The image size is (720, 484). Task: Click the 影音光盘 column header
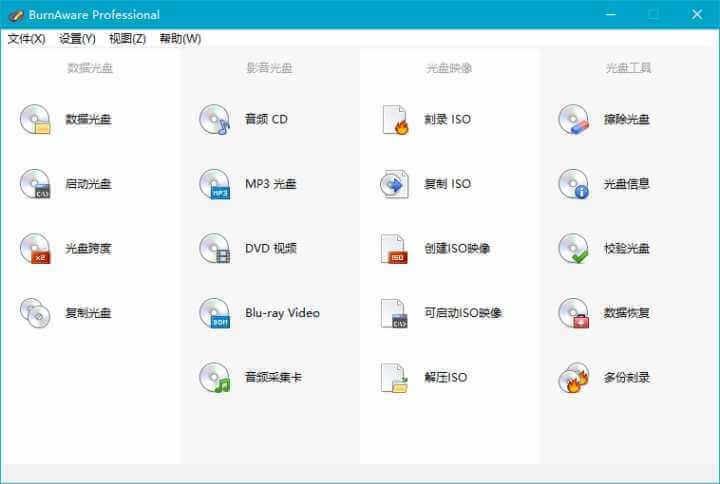click(270, 68)
